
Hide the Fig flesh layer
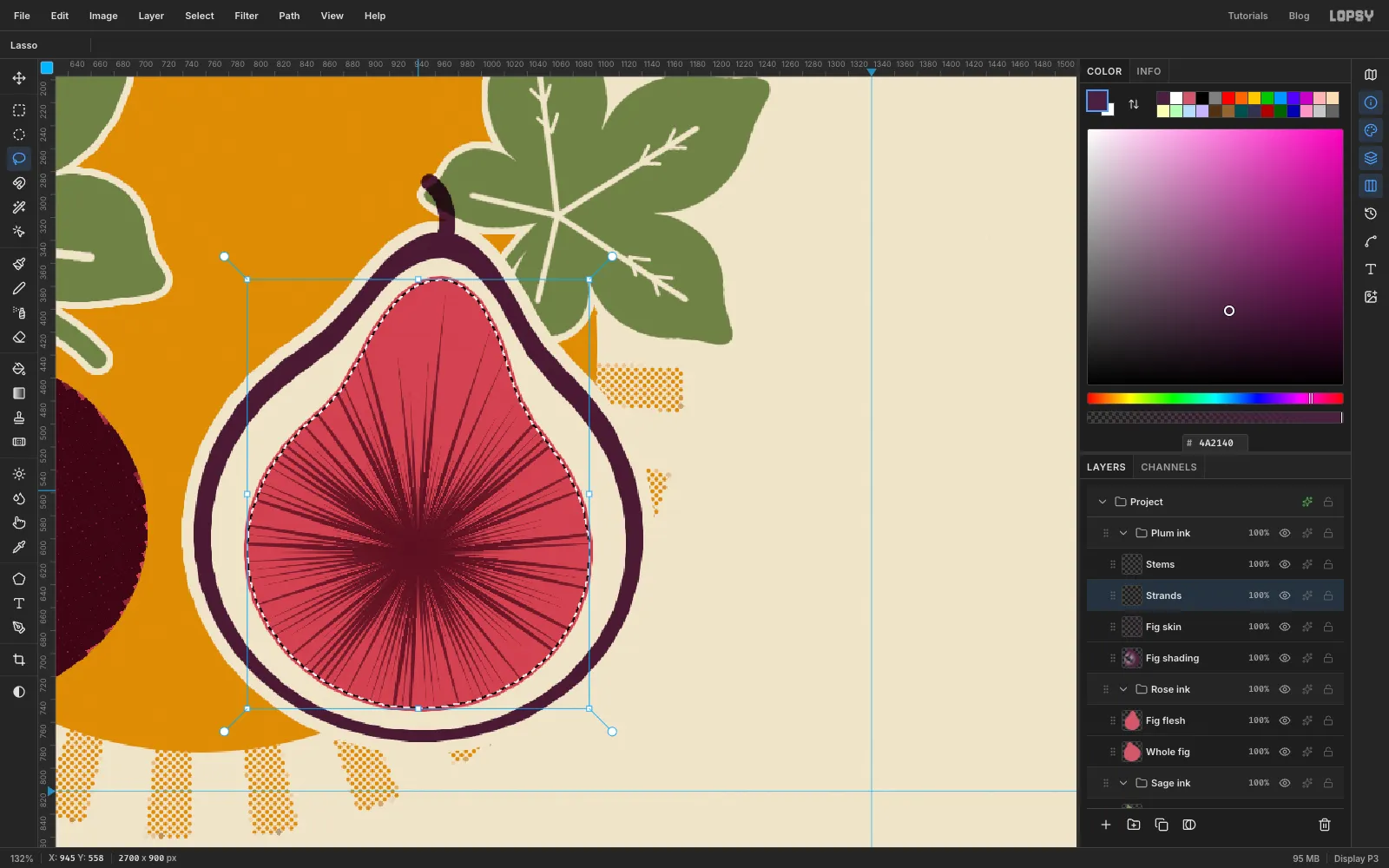coord(1285,720)
